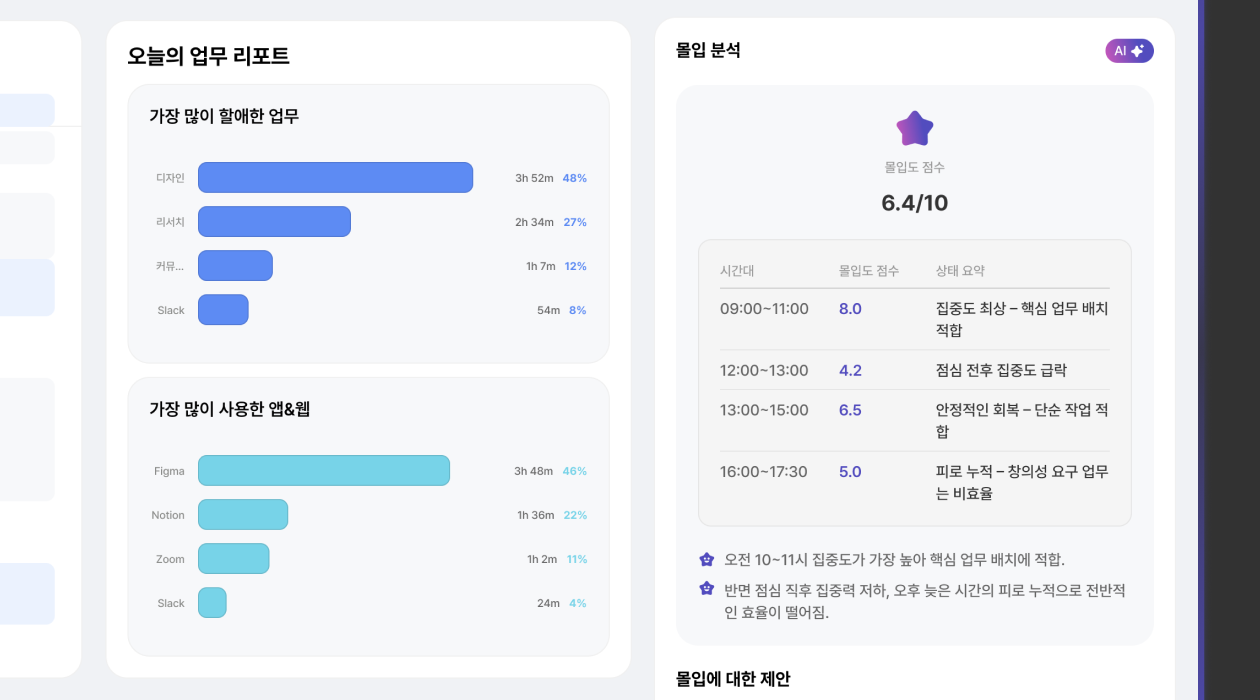Click second star bullet icon in insights
The image size is (1260, 700).
coord(707,589)
